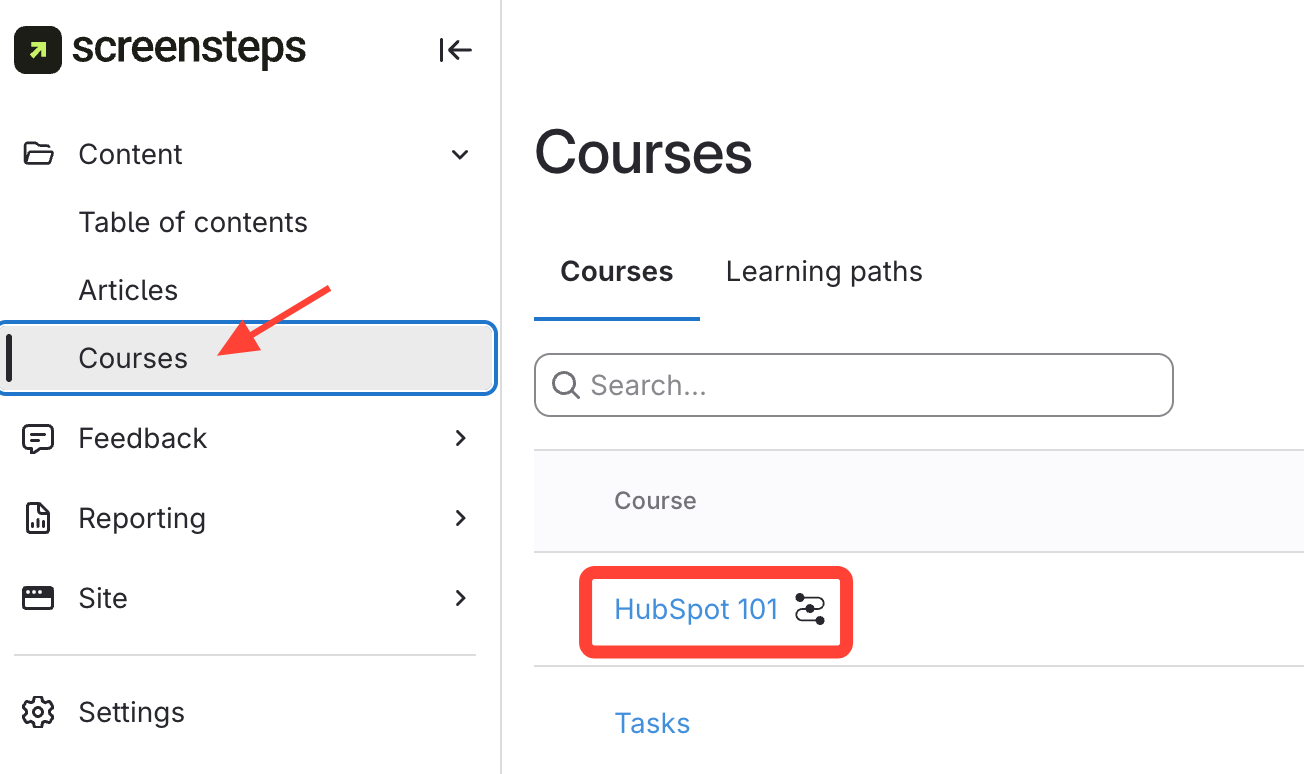Image resolution: width=1304 pixels, height=774 pixels.
Task: Click the ScreenSteps logo icon
Action: pyautogui.click(x=38, y=49)
